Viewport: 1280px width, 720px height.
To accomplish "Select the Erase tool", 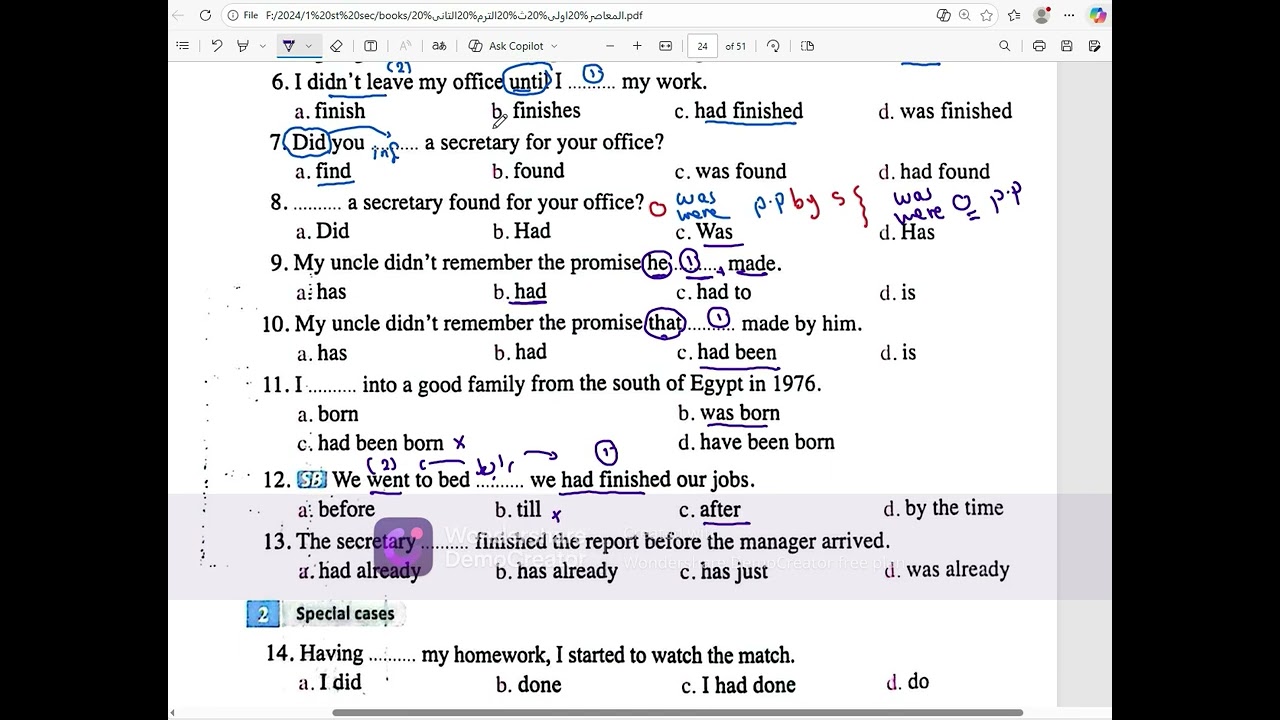I will click(x=336, y=46).
